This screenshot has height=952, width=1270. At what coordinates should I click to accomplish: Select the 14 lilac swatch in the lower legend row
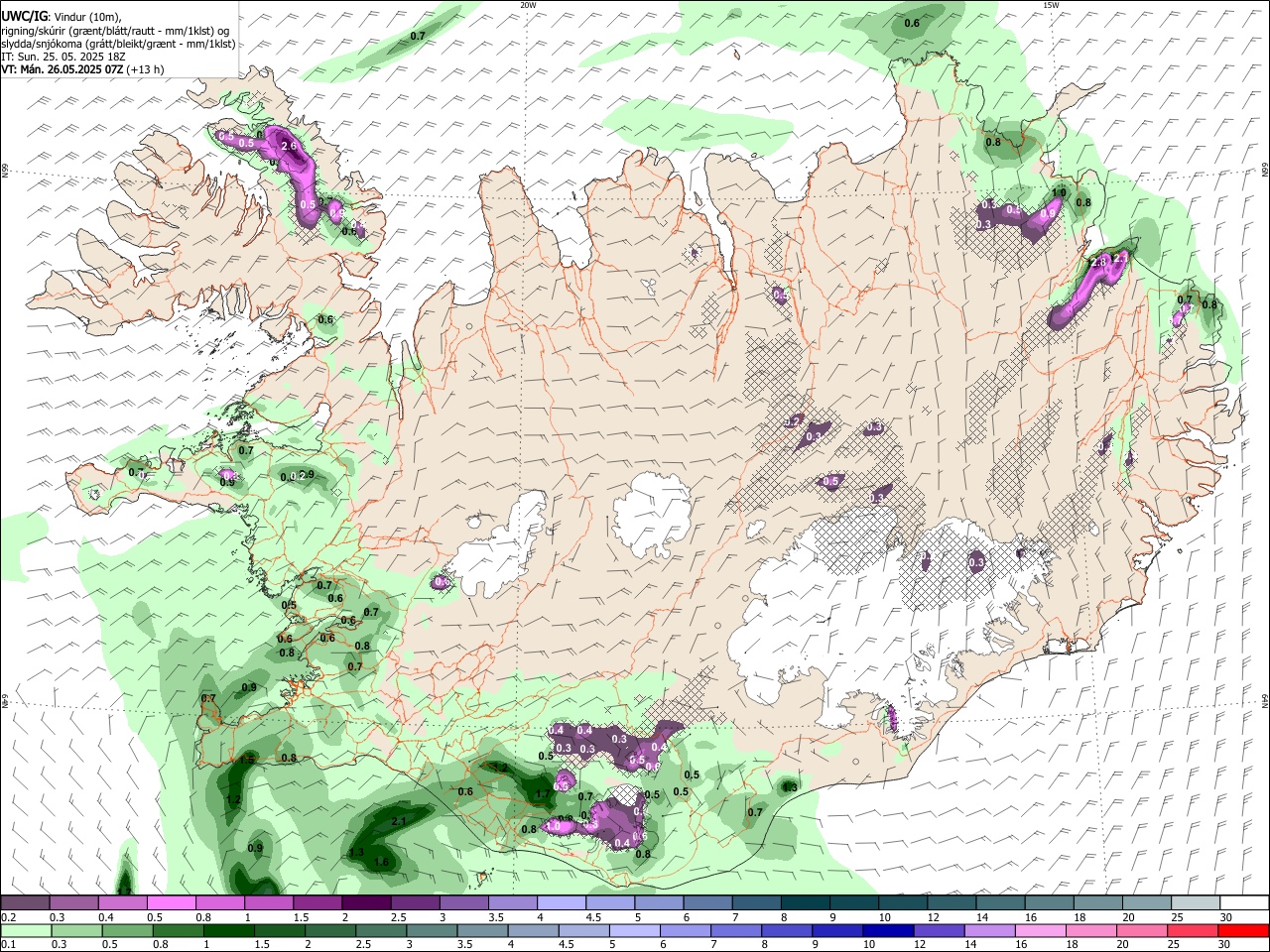pos(989,930)
